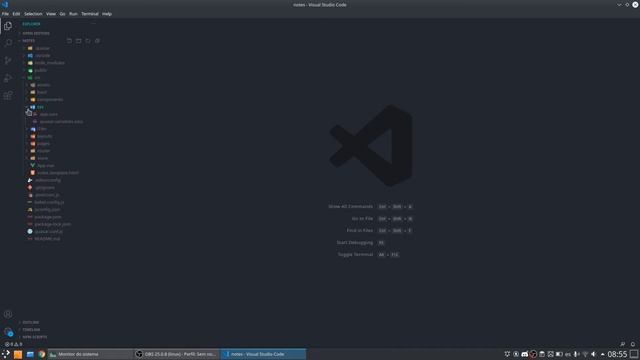The width and height of the screenshot is (640, 360).
Task: Click Refresh Explorer icon
Action: coord(88,41)
